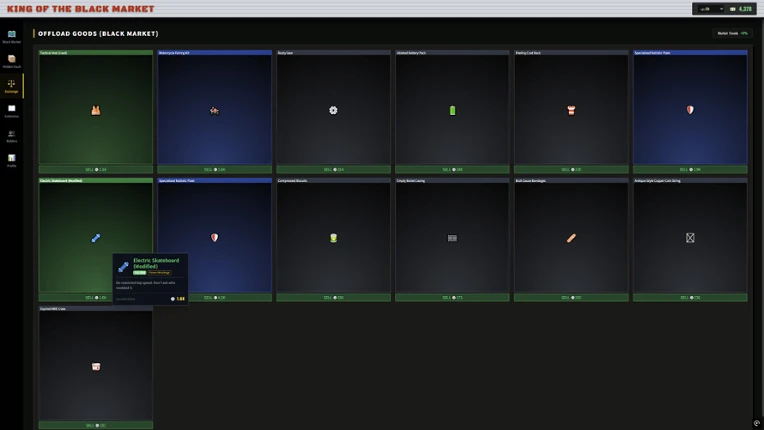The image size is (764, 430).
Task: Open the Black Market sidebar icon
Action: [12, 36]
